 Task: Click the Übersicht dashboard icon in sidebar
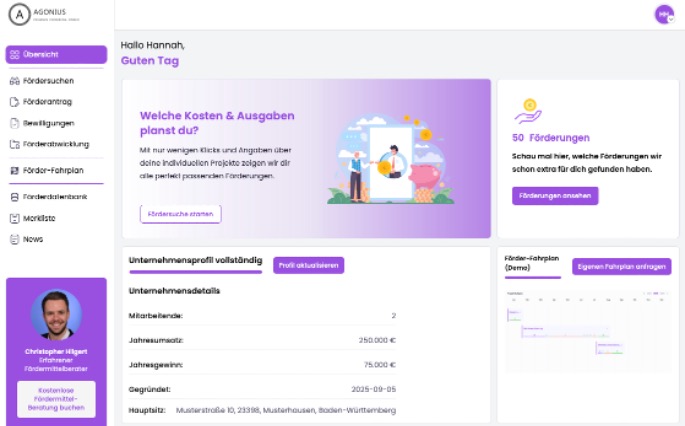[x=14, y=54]
